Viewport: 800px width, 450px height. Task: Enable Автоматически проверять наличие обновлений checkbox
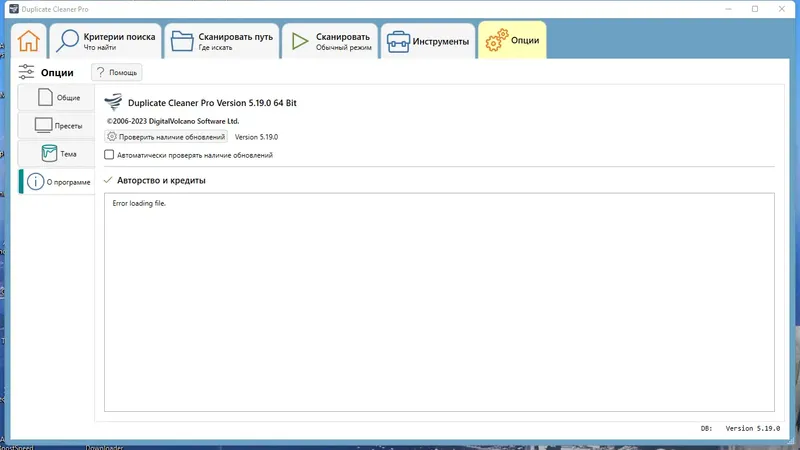pyautogui.click(x=109, y=155)
